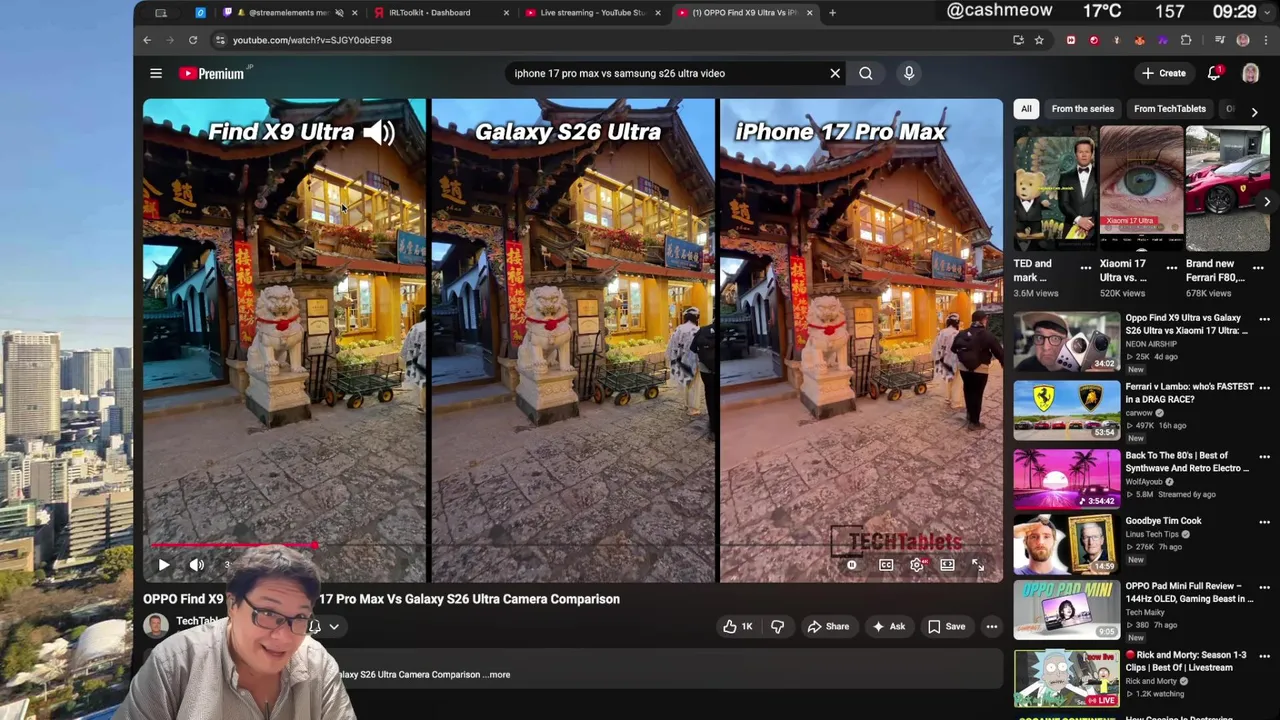Open a new browser tab
The image size is (1280, 720).
point(832,13)
